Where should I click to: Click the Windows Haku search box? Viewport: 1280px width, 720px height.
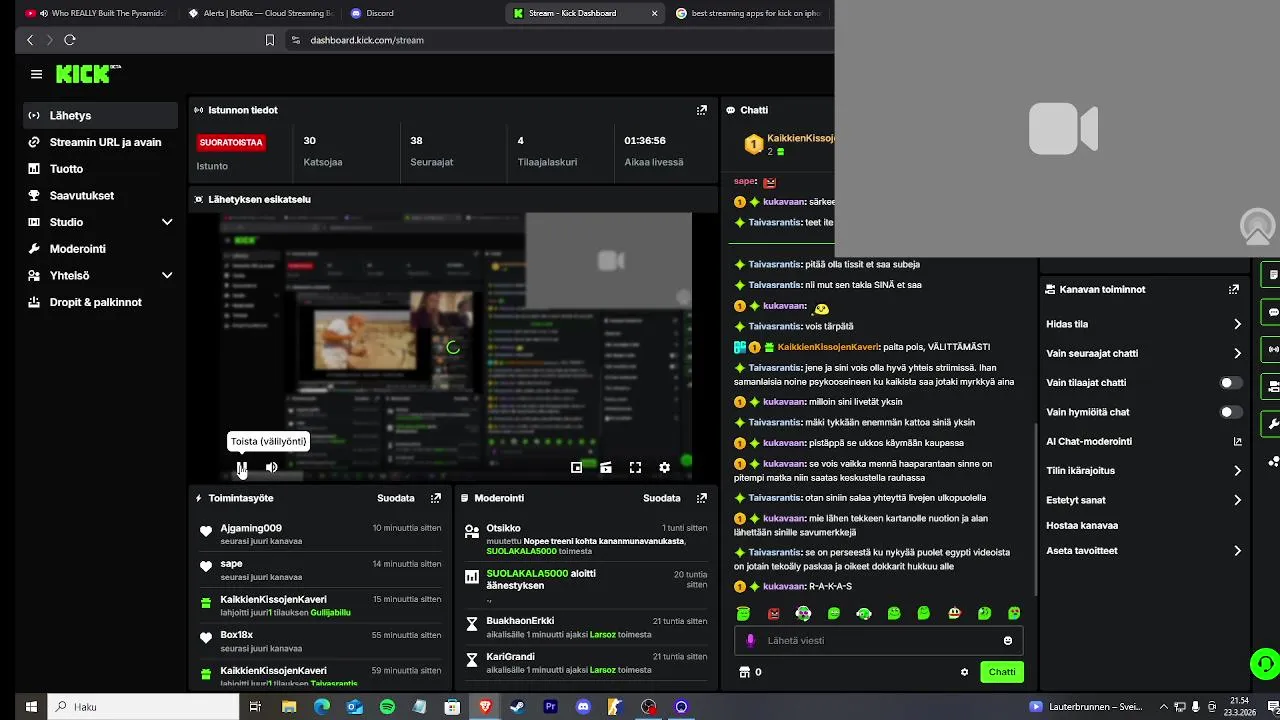[x=142, y=706]
